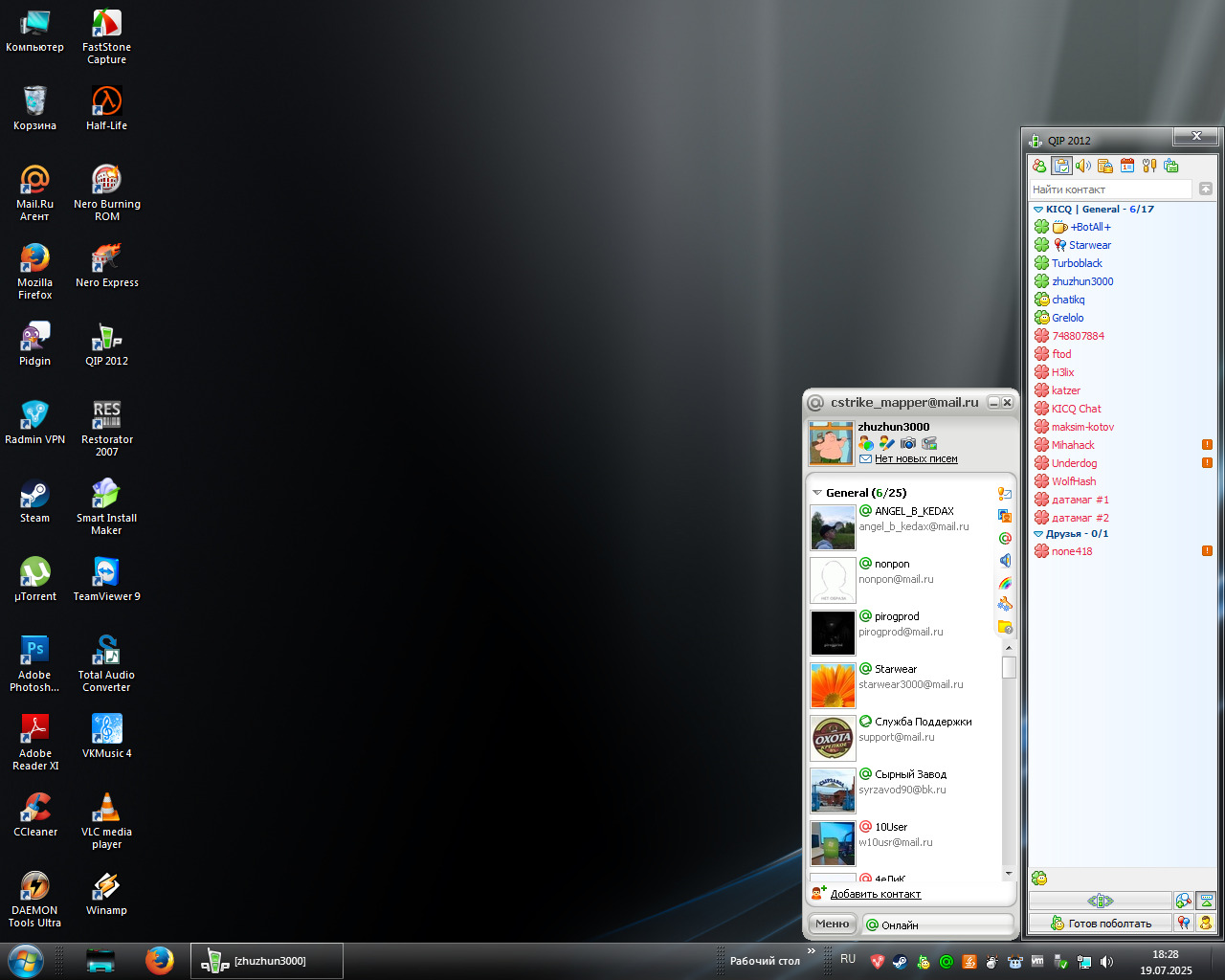This screenshot has width=1225, height=980.
Task: Open the Нет новых писем link
Action: coord(916,459)
